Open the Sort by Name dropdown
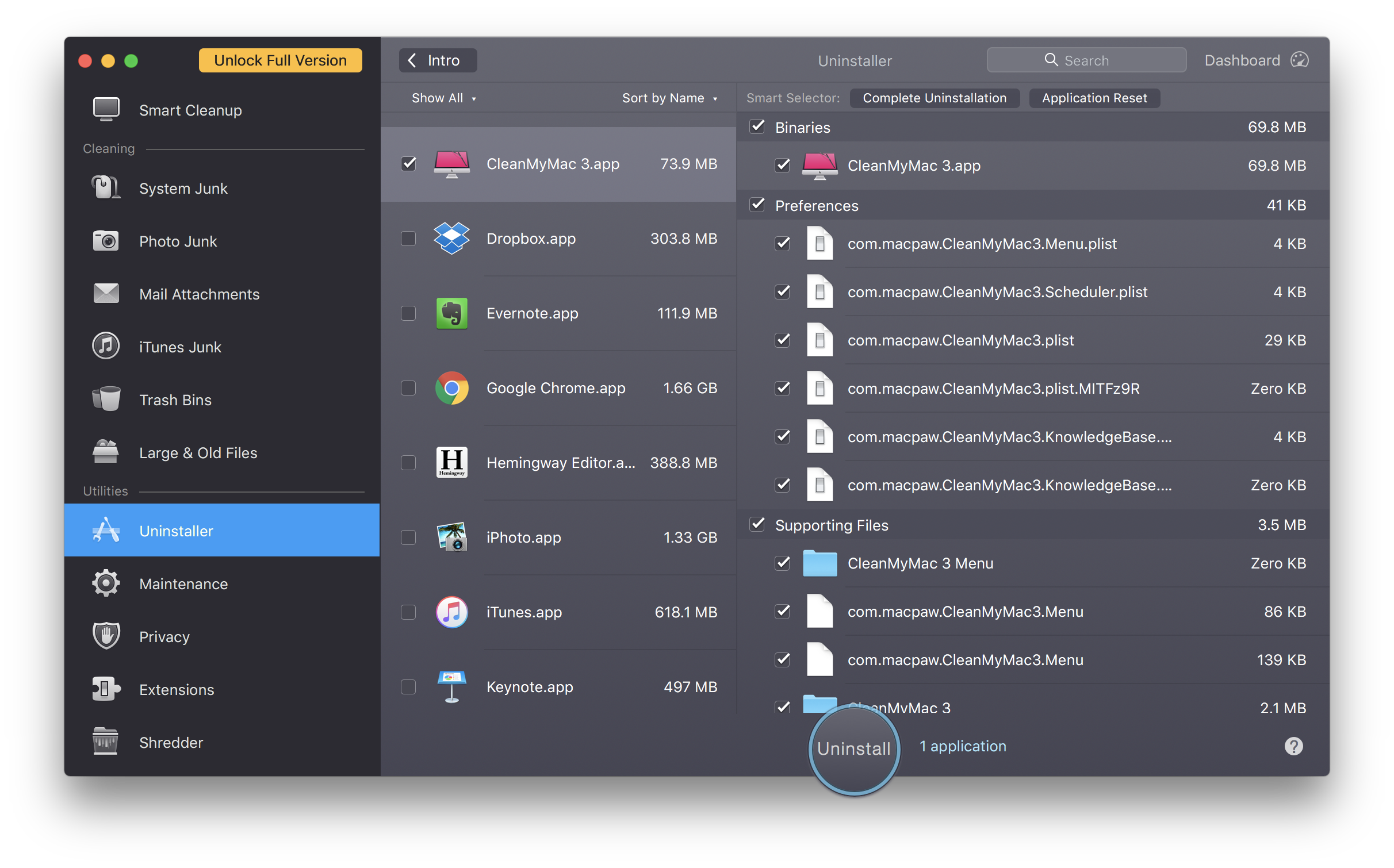This screenshot has height=868, width=1394. 669,98
